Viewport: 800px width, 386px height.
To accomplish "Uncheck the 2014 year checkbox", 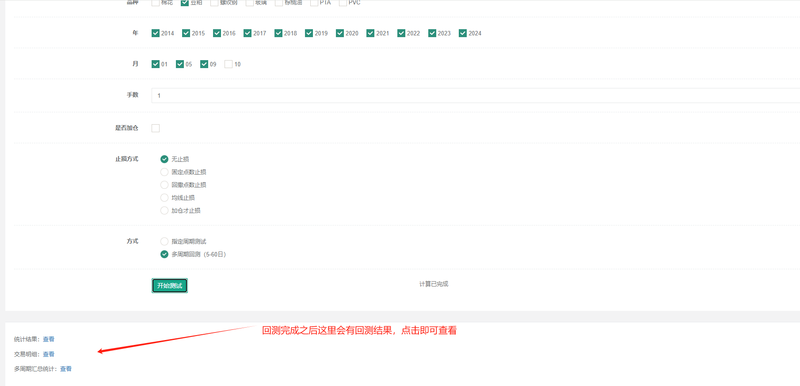I will (x=156, y=33).
